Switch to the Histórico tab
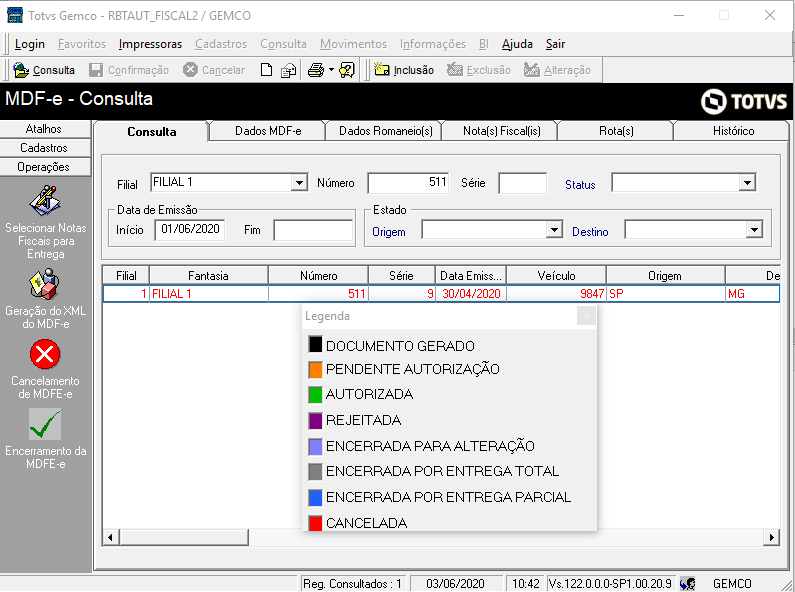 point(733,131)
